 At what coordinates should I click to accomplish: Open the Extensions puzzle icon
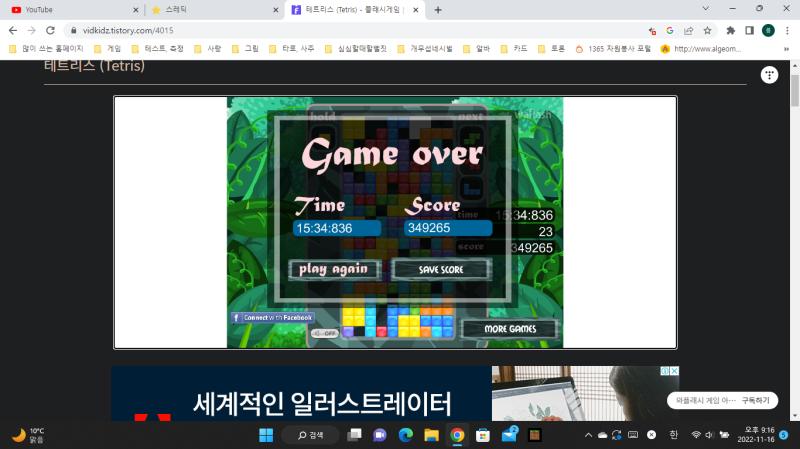pos(731,31)
